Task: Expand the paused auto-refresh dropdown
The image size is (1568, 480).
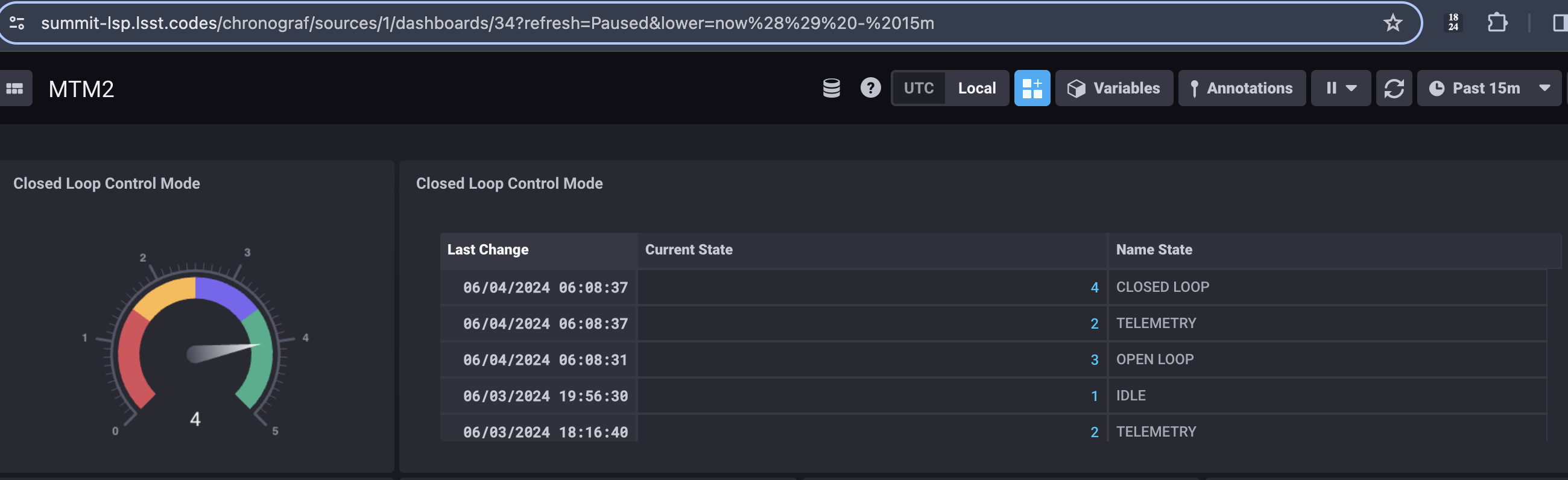Action: pos(1341,88)
